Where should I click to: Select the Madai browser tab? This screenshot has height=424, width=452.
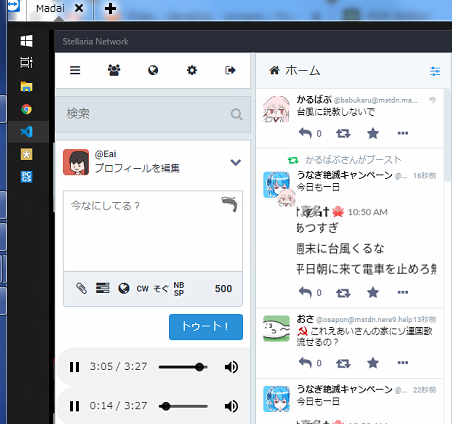tap(50, 8)
